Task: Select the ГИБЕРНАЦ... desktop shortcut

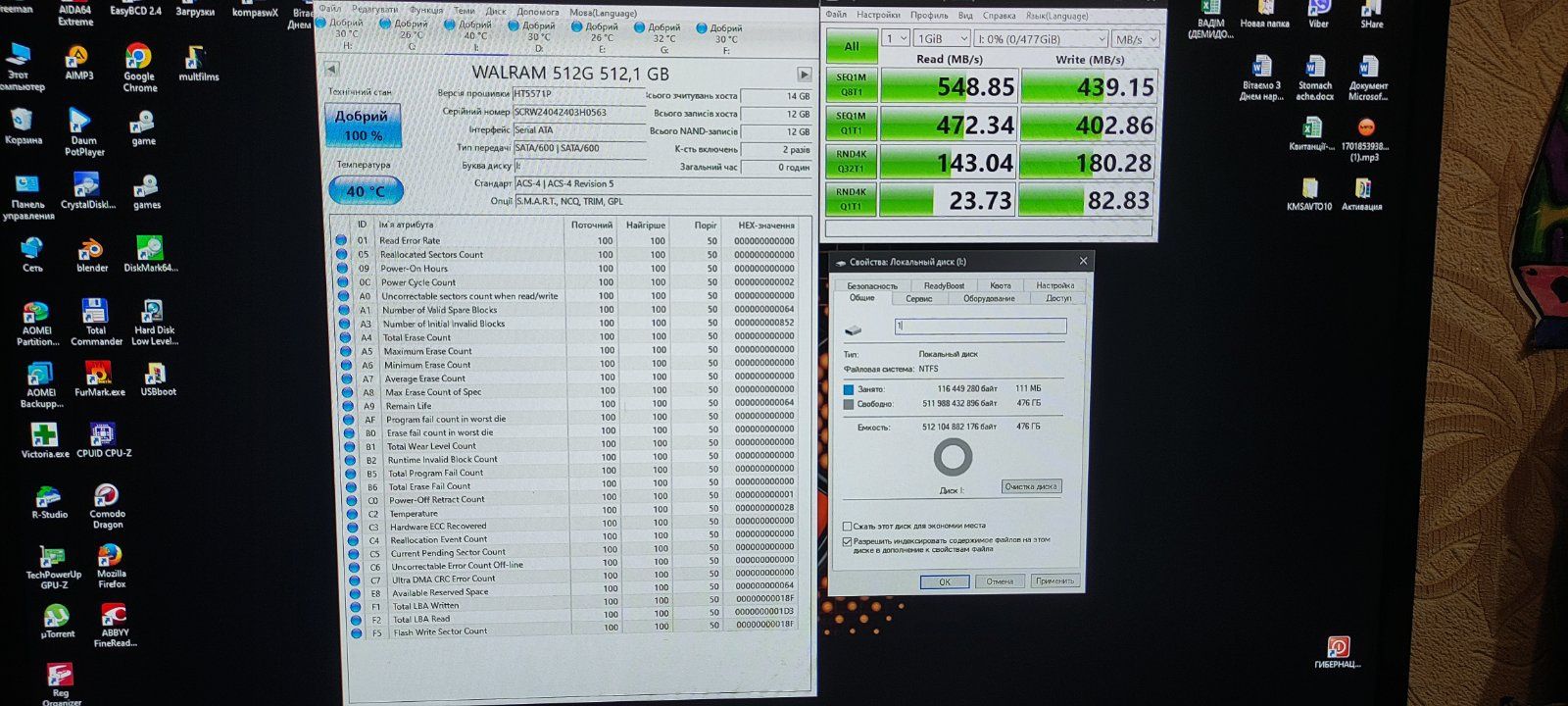Action: point(1338,653)
